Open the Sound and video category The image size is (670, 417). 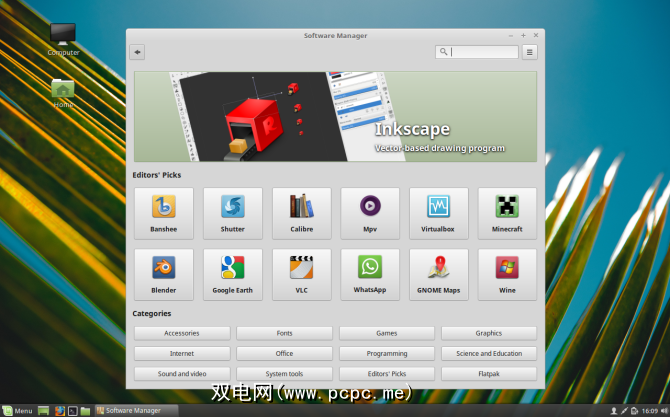(182, 374)
